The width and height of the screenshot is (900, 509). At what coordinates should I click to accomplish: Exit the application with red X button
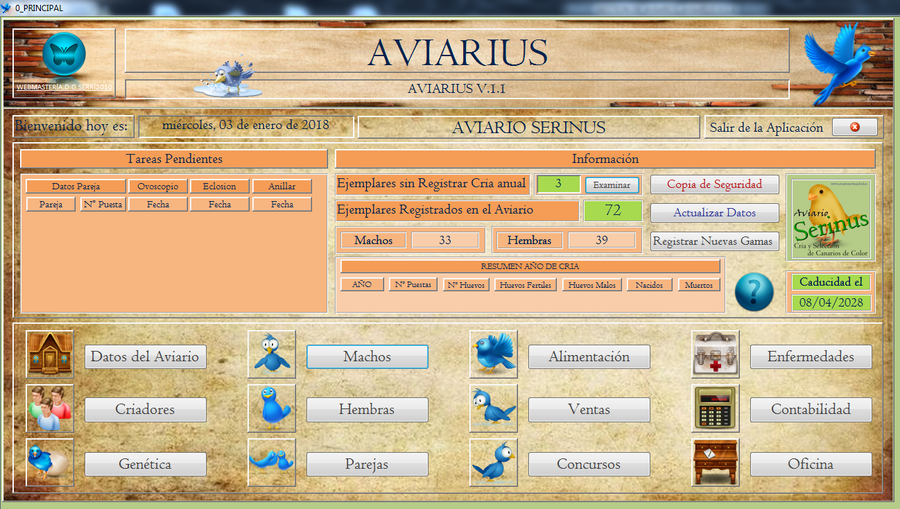(x=854, y=127)
